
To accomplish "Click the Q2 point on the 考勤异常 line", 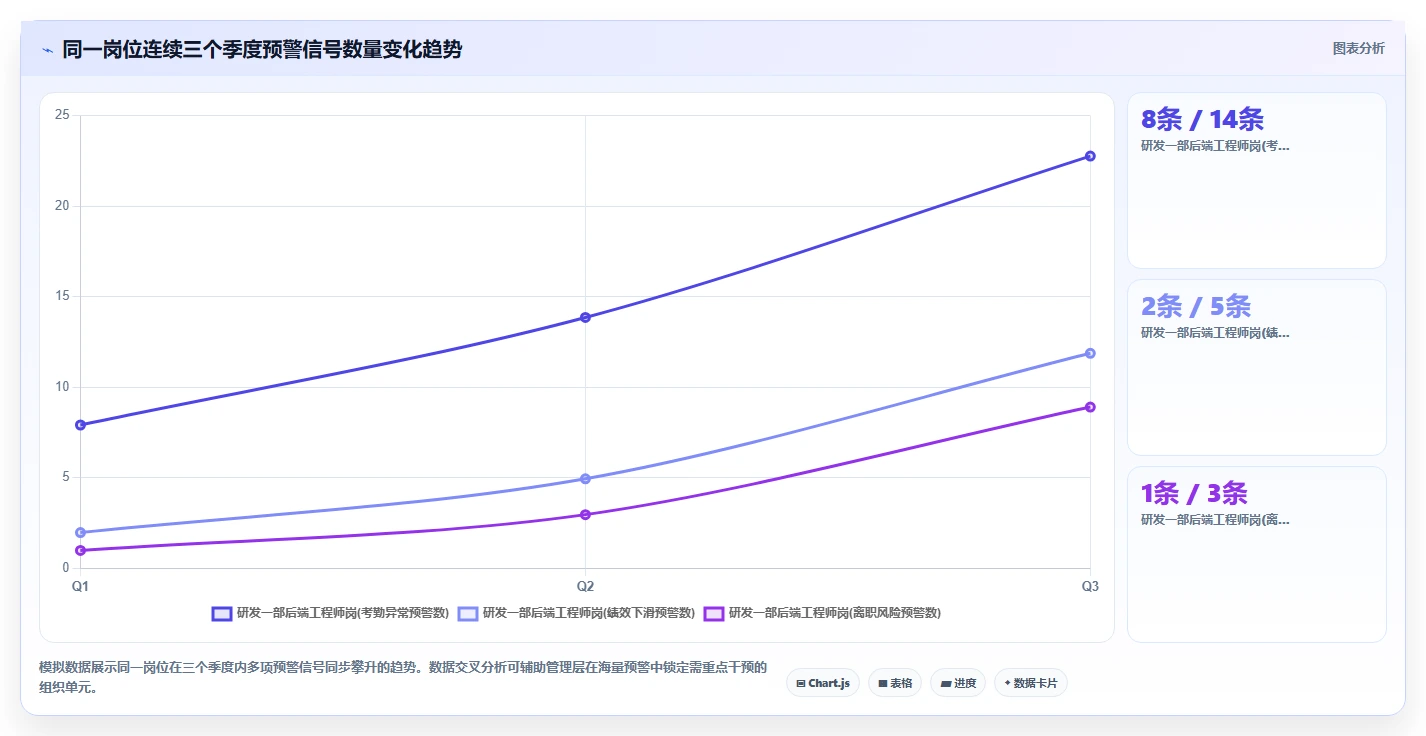I will pyautogui.click(x=585, y=317).
